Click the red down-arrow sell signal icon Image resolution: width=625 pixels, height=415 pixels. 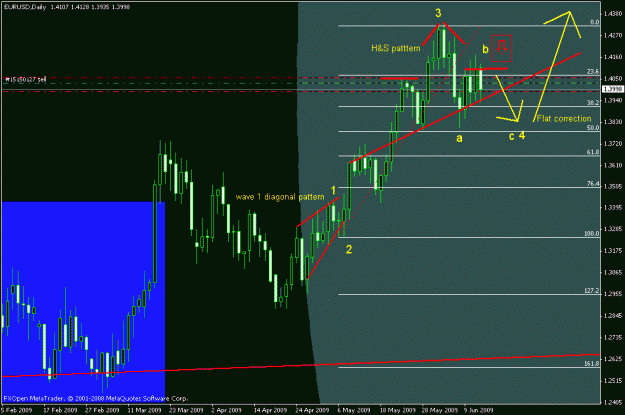click(501, 48)
